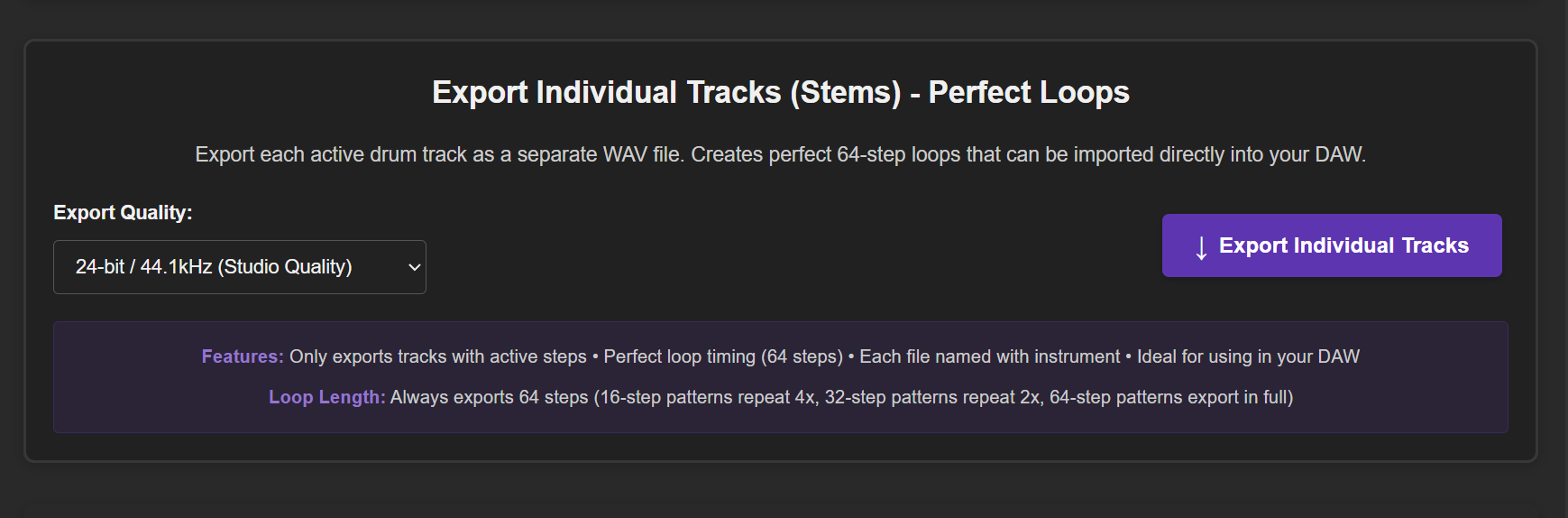Click the "24-bit / 44.1kHz (Studio Quality)" text
1568x518 pixels.
(214, 267)
